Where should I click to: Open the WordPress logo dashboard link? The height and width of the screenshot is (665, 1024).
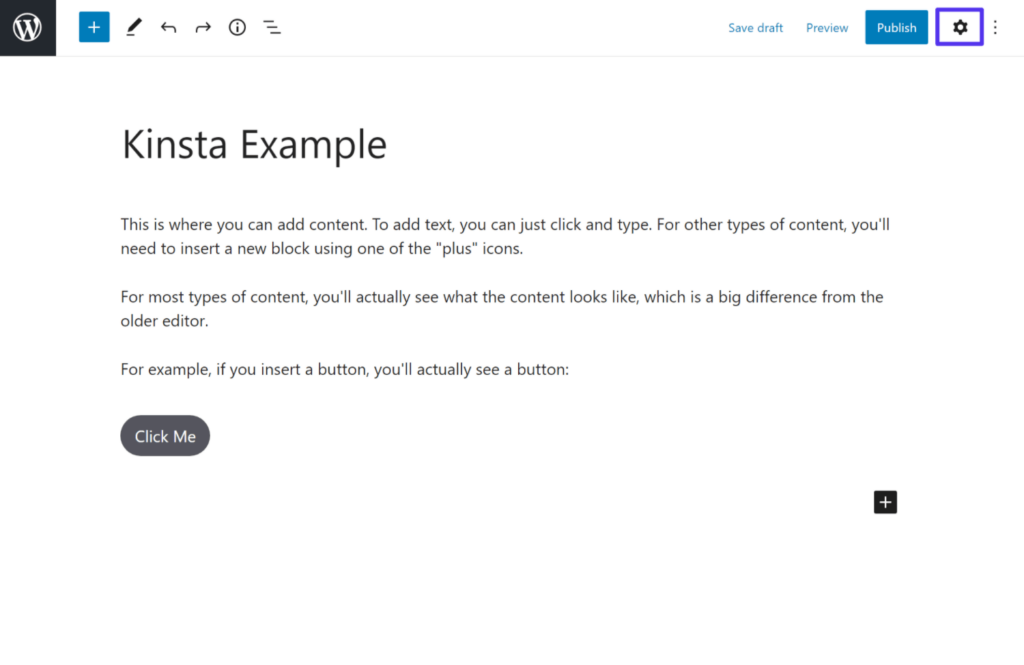(27, 28)
